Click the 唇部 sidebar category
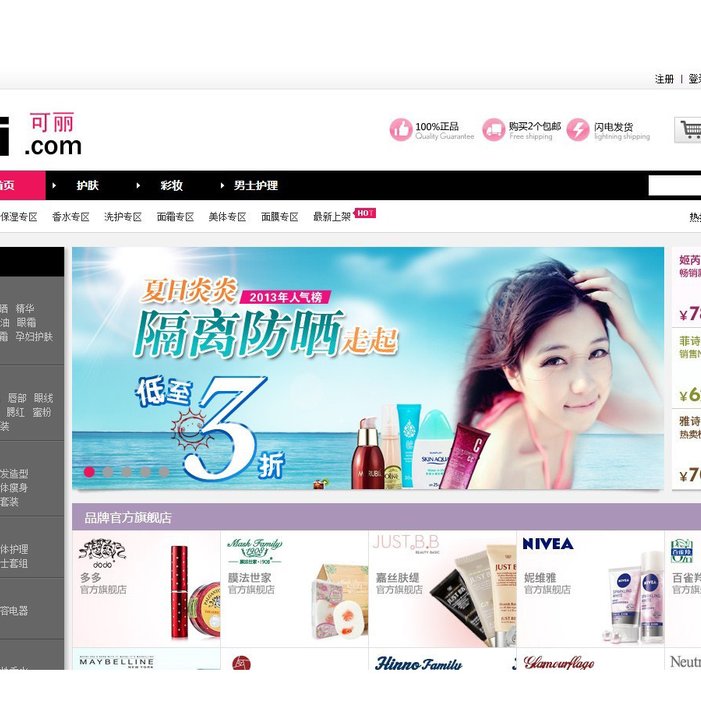701x701 pixels. [x=17, y=398]
